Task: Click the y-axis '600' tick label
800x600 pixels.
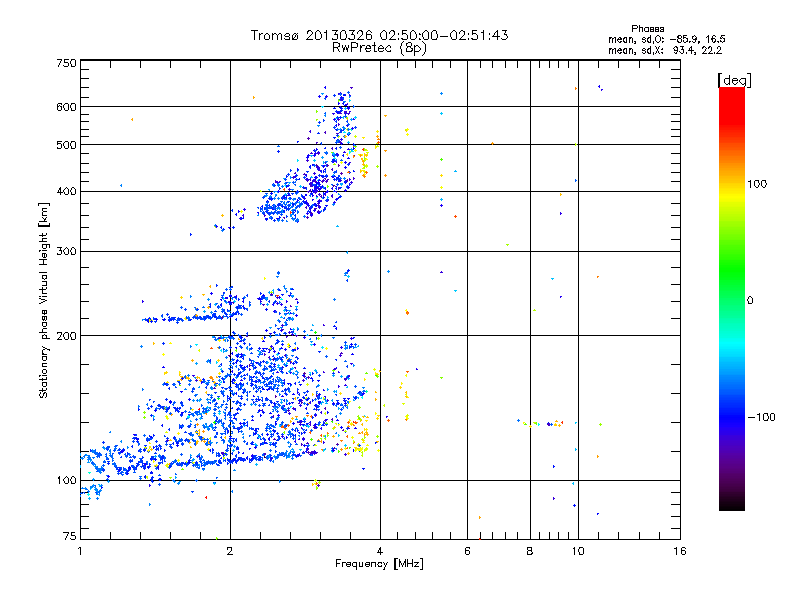Action: 66,107
